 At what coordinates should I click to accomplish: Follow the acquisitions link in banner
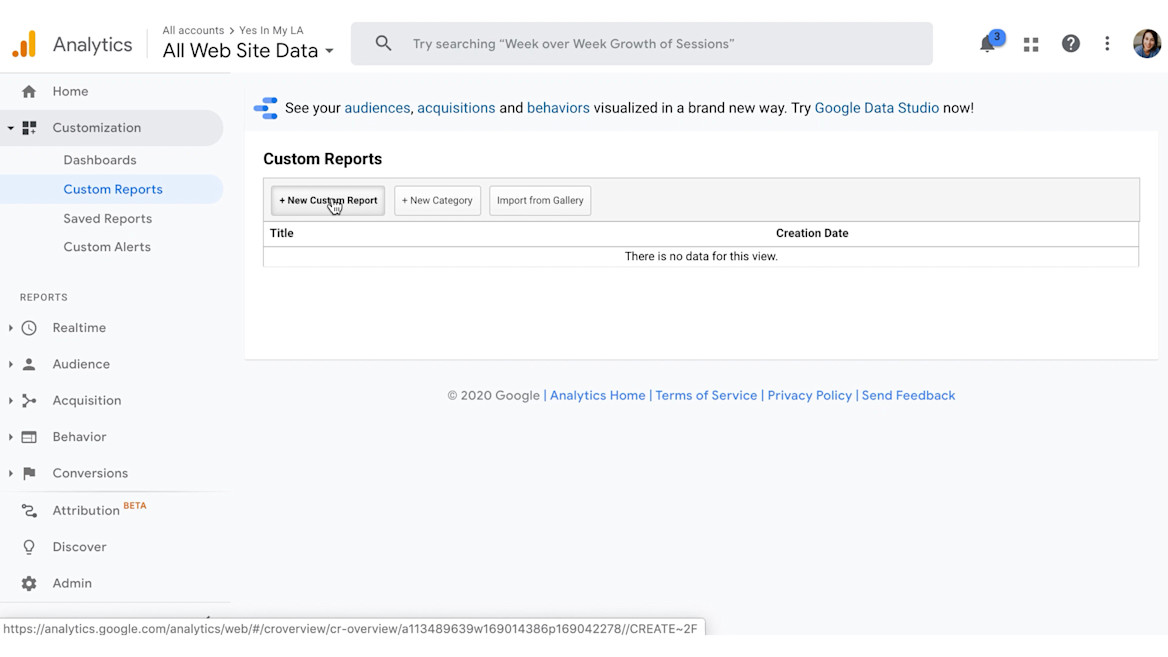(x=456, y=108)
